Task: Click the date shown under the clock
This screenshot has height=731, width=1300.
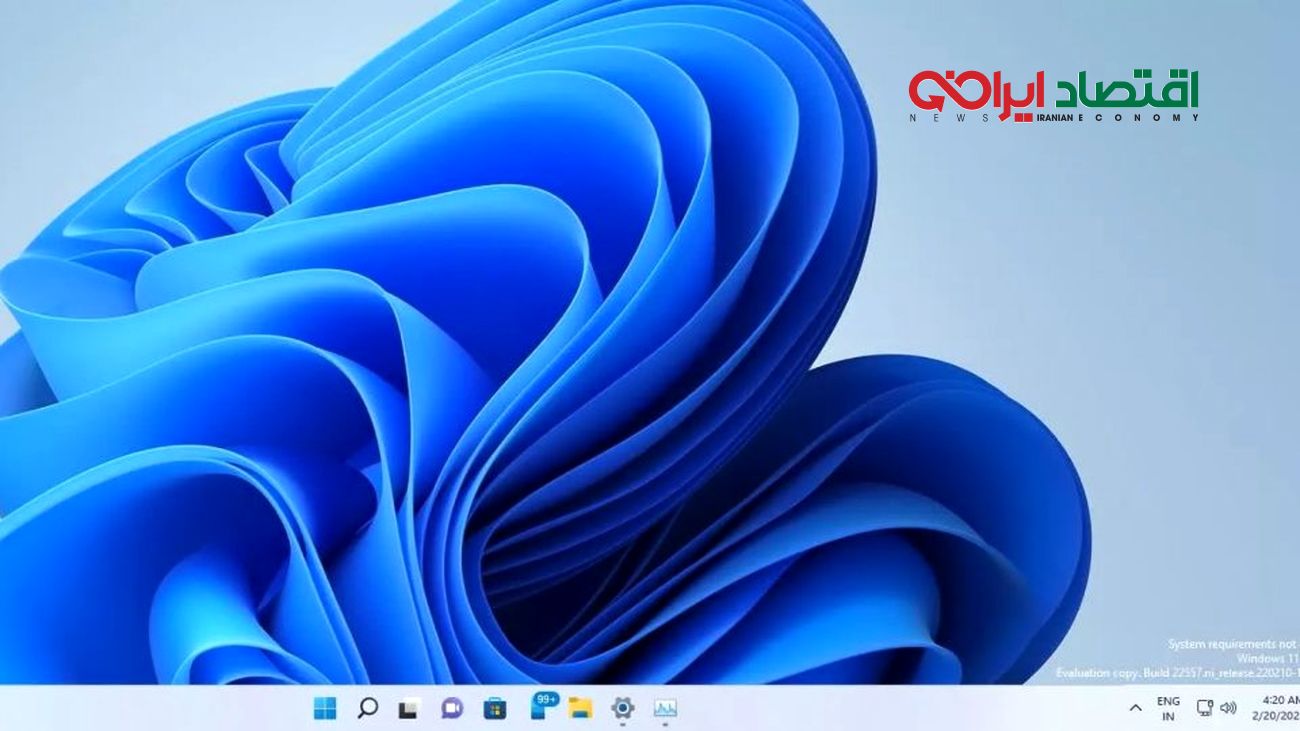Action: pyautogui.click(x=1277, y=716)
